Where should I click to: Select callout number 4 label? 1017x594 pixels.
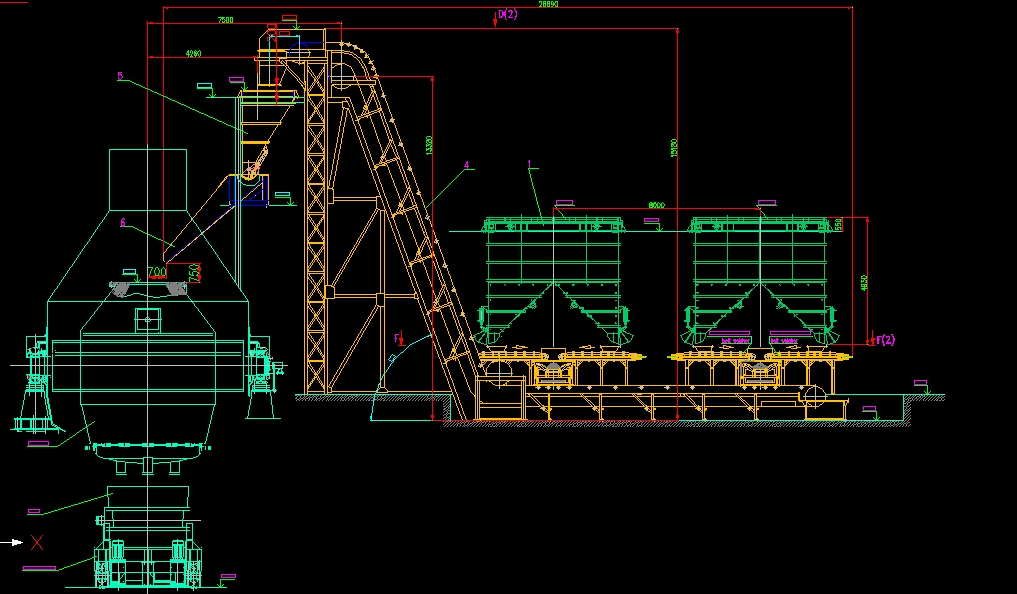point(466,164)
